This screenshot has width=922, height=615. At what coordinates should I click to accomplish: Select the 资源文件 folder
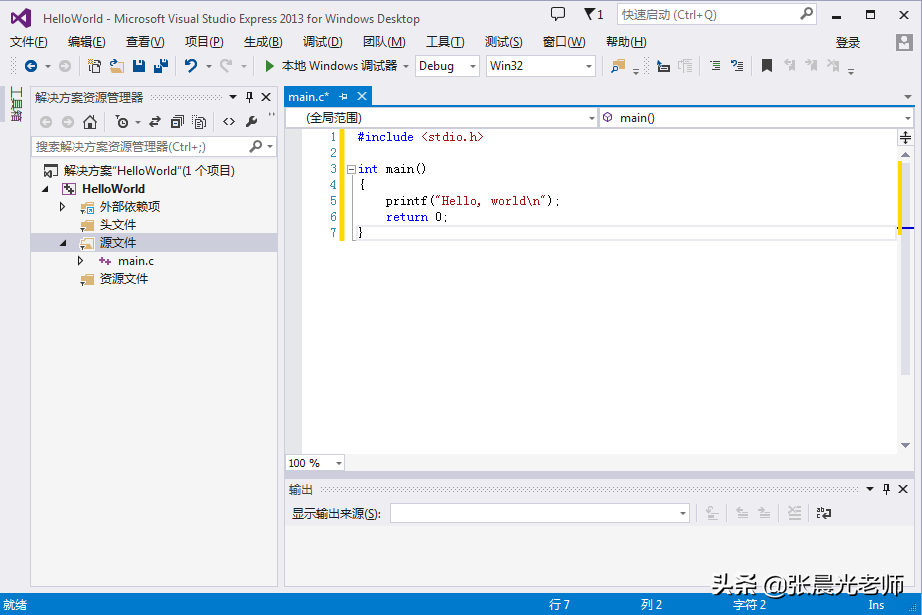(123, 279)
